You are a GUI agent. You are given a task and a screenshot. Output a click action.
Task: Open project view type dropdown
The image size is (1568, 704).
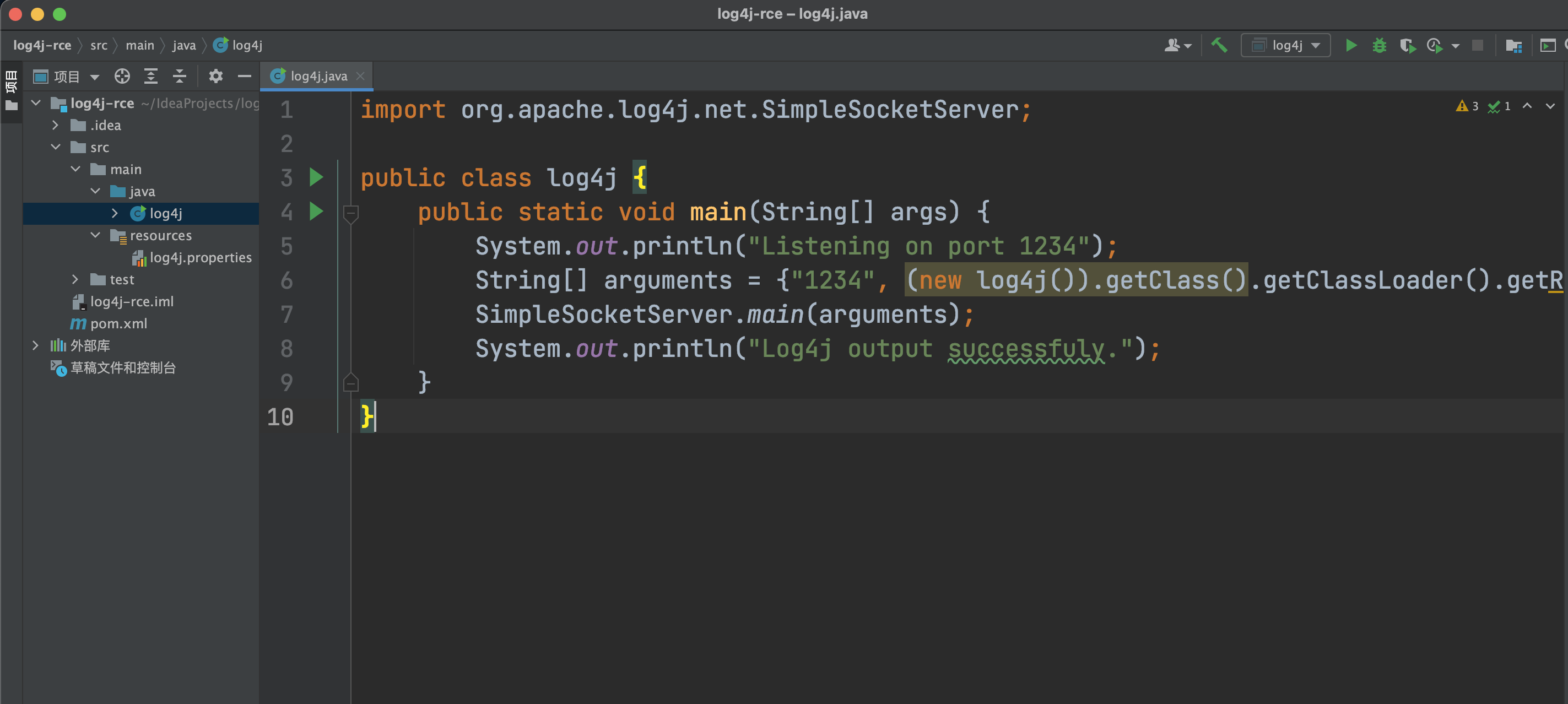(x=94, y=77)
